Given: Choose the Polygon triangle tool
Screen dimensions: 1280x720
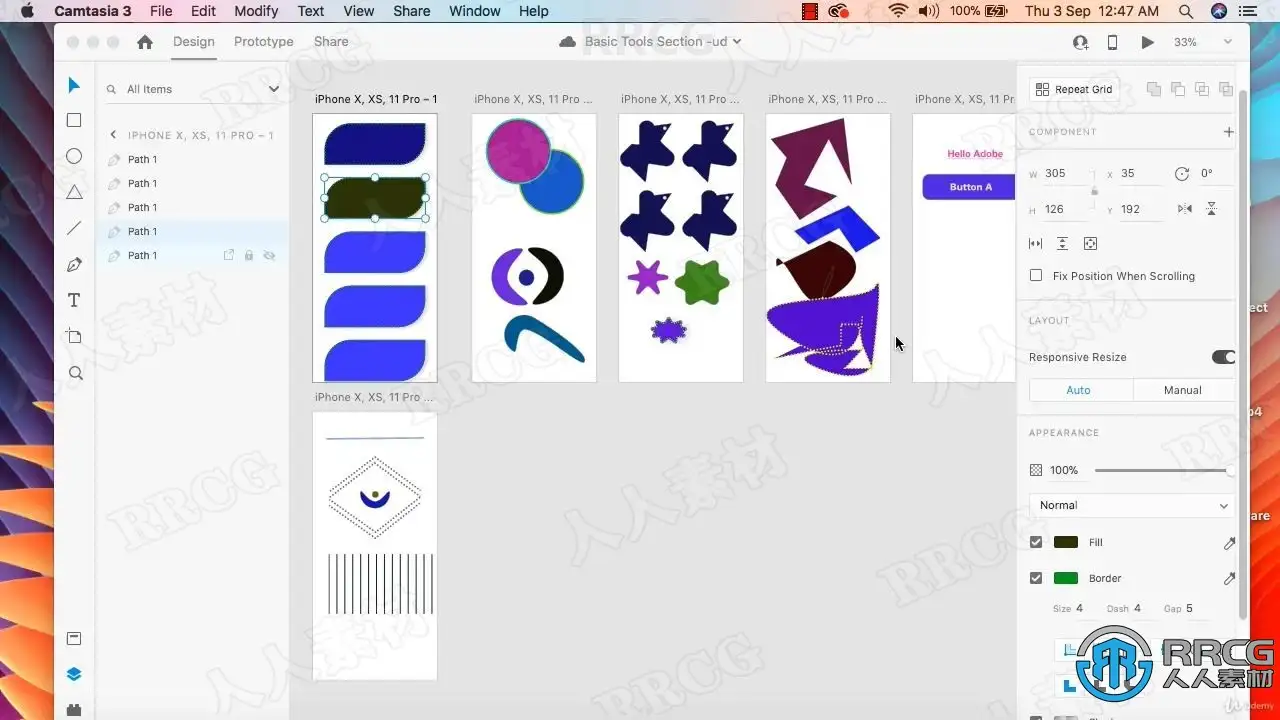Looking at the screenshot, I should click(x=74, y=192).
